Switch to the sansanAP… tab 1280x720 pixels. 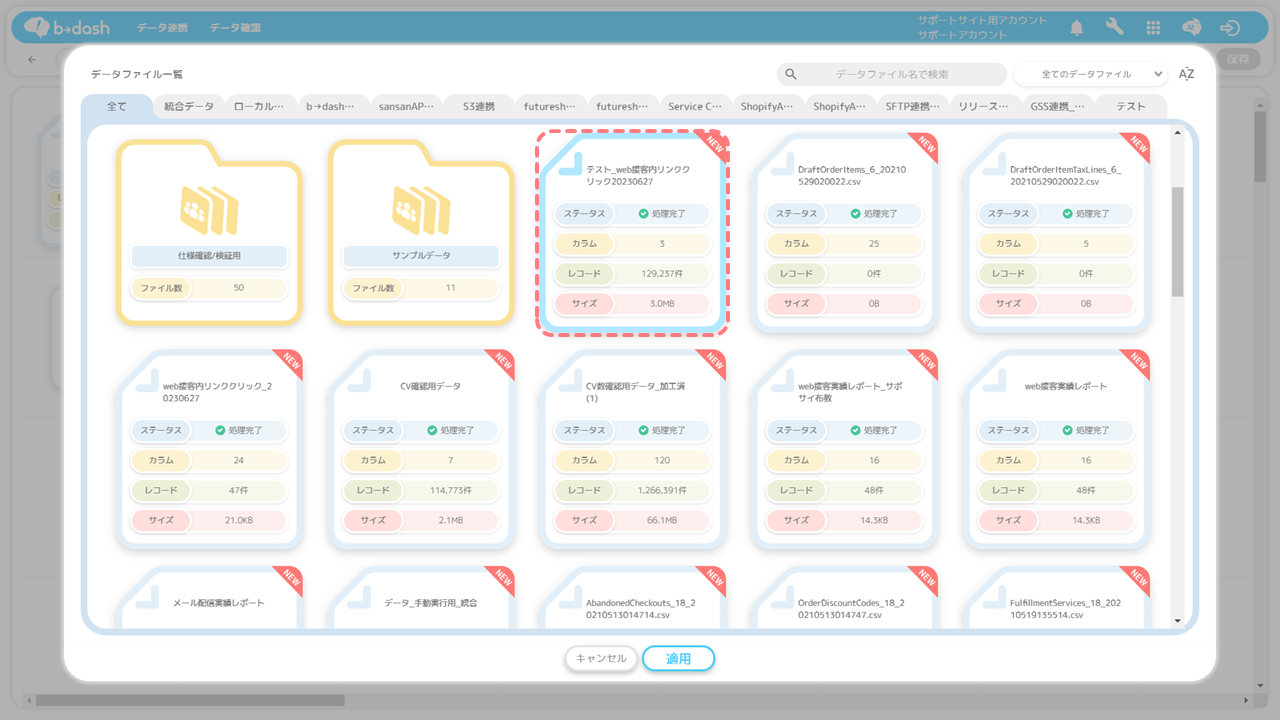click(406, 106)
